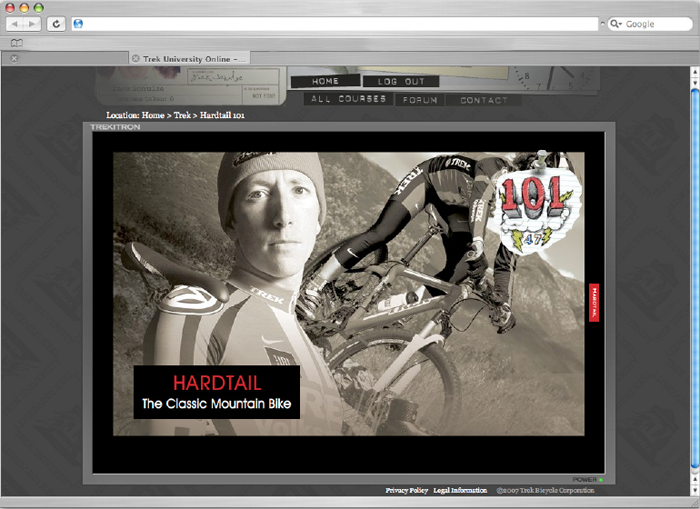The height and width of the screenshot is (509, 700).
Task: Open the Contact page
Action: coord(484,100)
